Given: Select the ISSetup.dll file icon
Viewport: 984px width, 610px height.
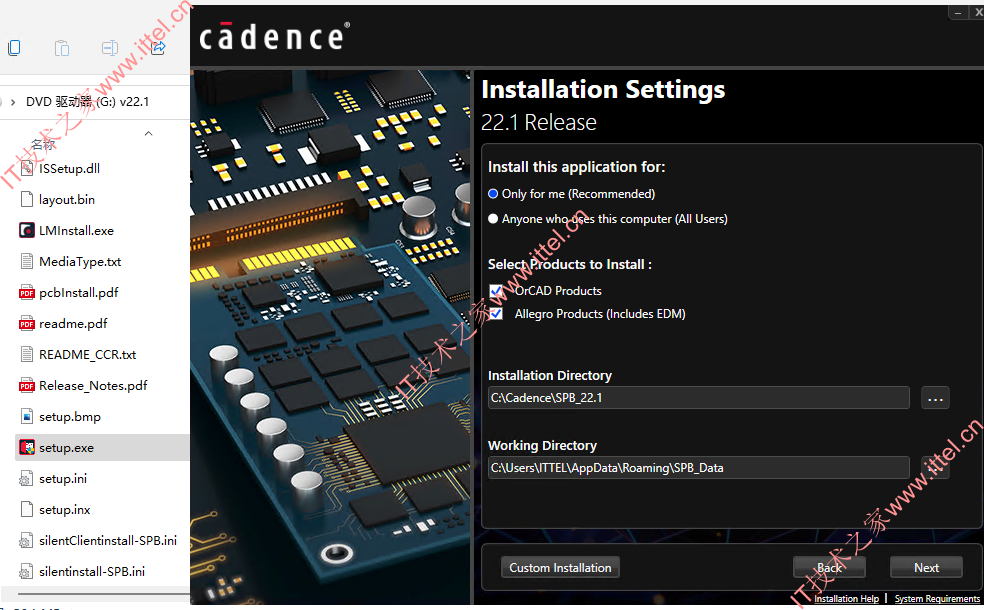Looking at the screenshot, I should pos(26,168).
